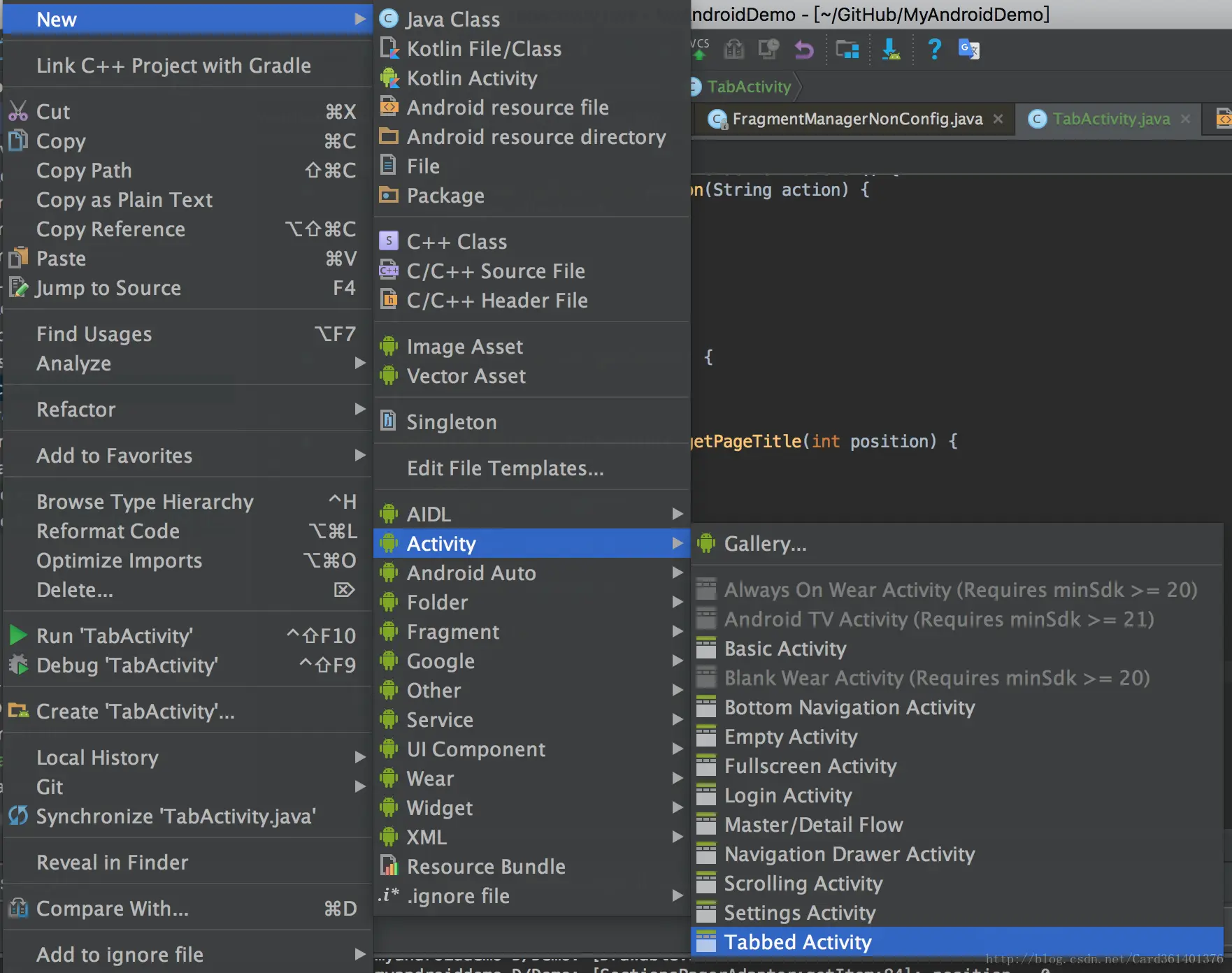This screenshot has width=1232, height=973.
Task: Click the Kotlin File/Class icon
Action: pos(388,48)
